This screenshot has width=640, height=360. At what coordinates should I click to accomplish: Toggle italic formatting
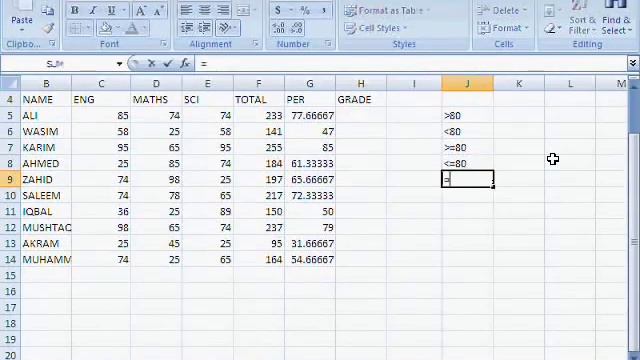click(93, 10)
